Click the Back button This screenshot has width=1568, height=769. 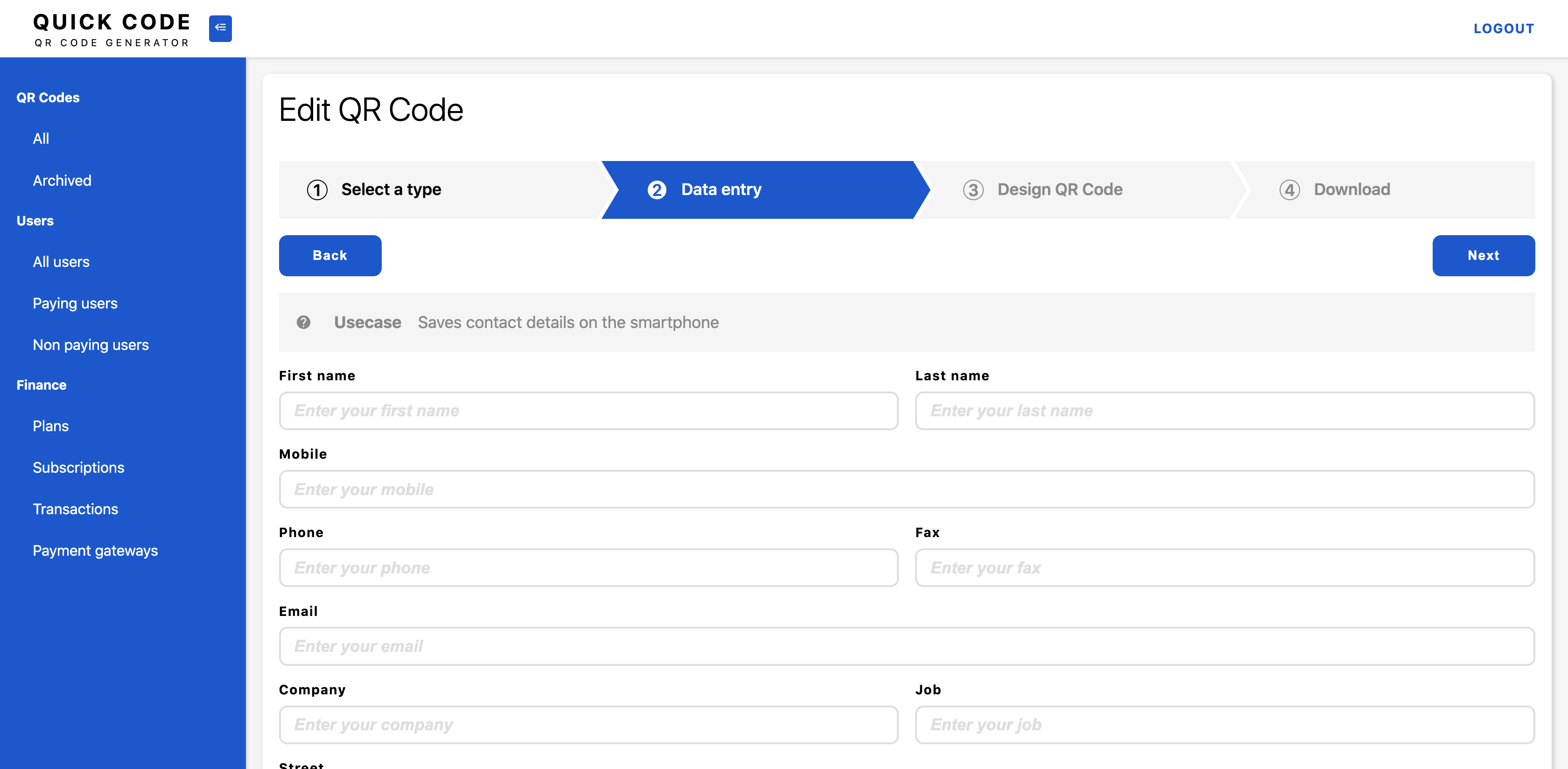coord(330,256)
